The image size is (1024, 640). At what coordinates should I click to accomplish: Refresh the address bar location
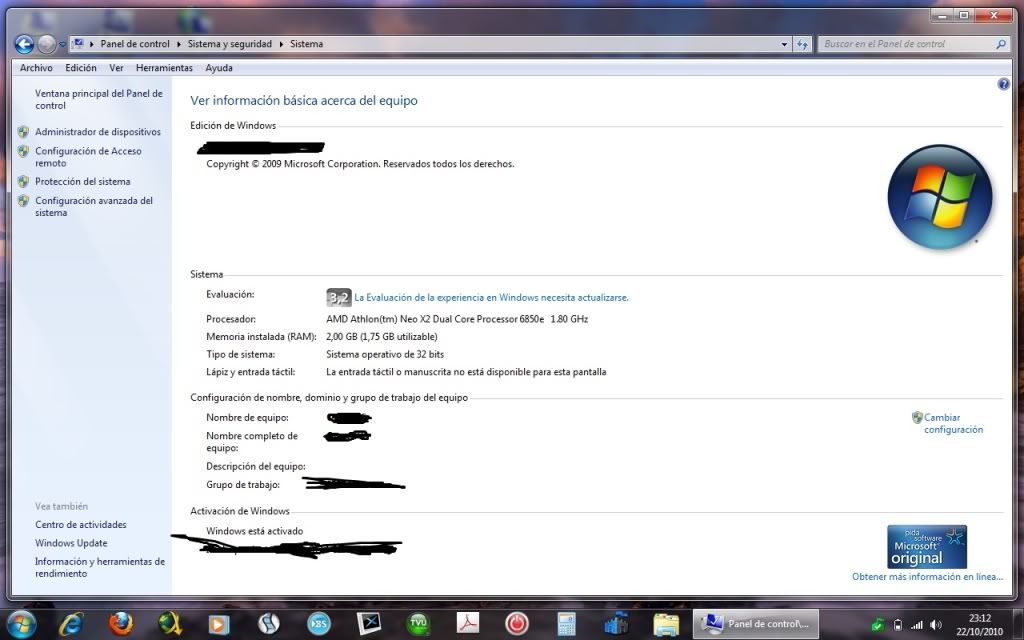pyautogui.click(x=802, y=44)
